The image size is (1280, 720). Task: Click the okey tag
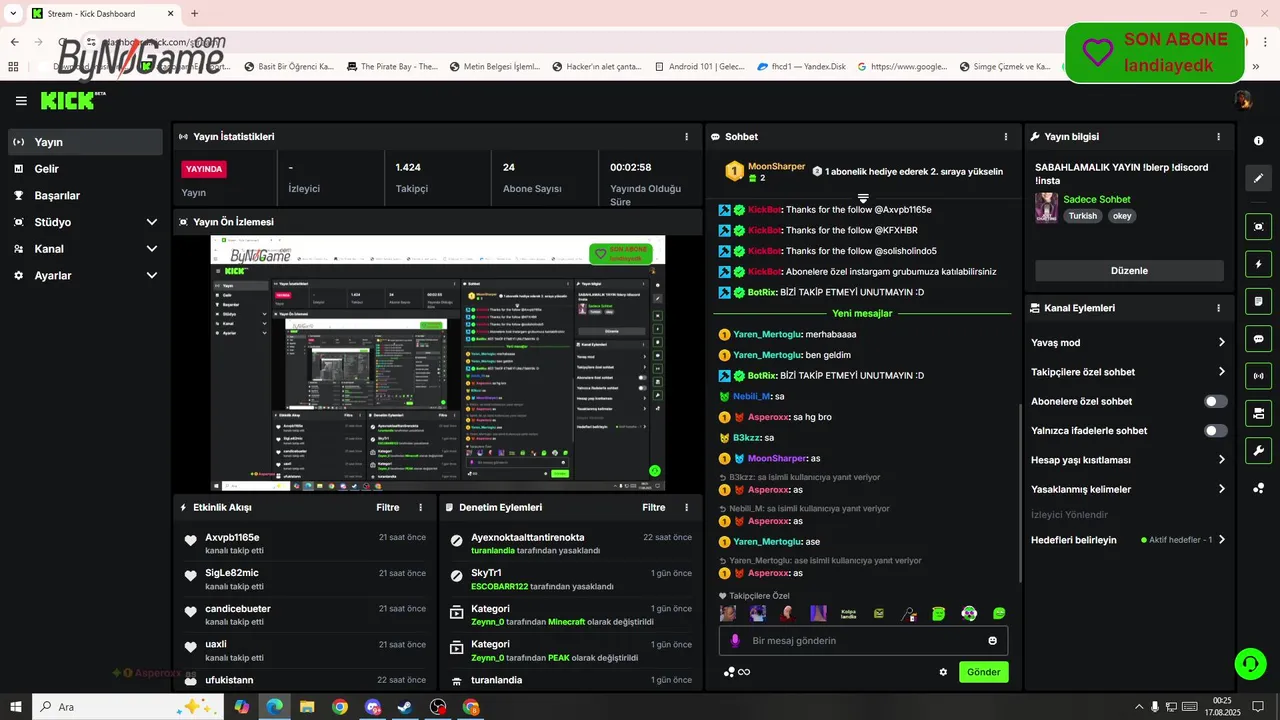click(x=1122, y=216)
